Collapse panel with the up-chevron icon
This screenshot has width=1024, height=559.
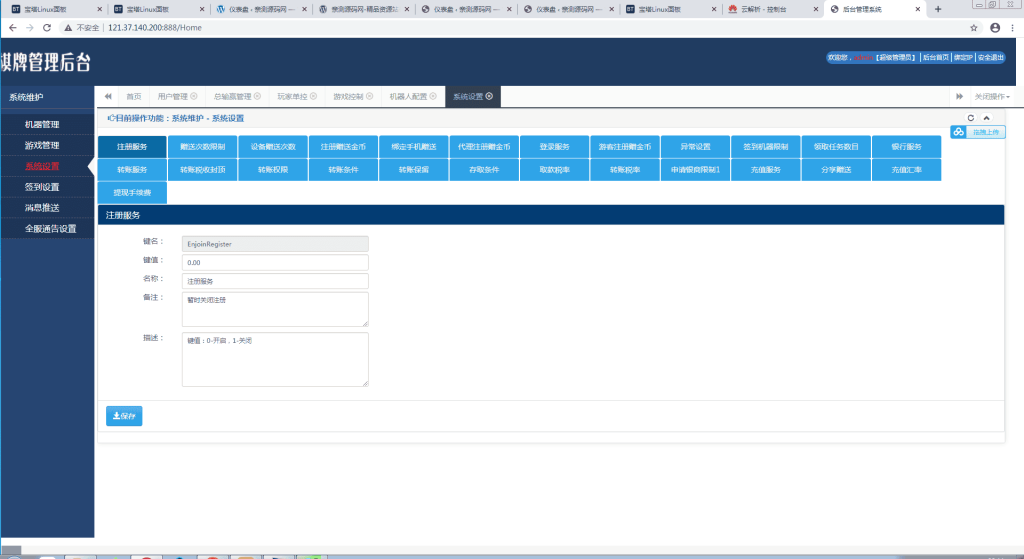click(x=986, y=118)
